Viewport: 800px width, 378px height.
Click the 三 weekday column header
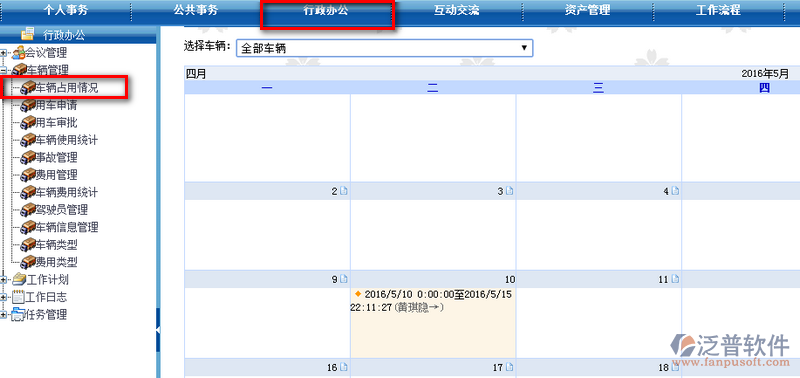coord(598,88)
